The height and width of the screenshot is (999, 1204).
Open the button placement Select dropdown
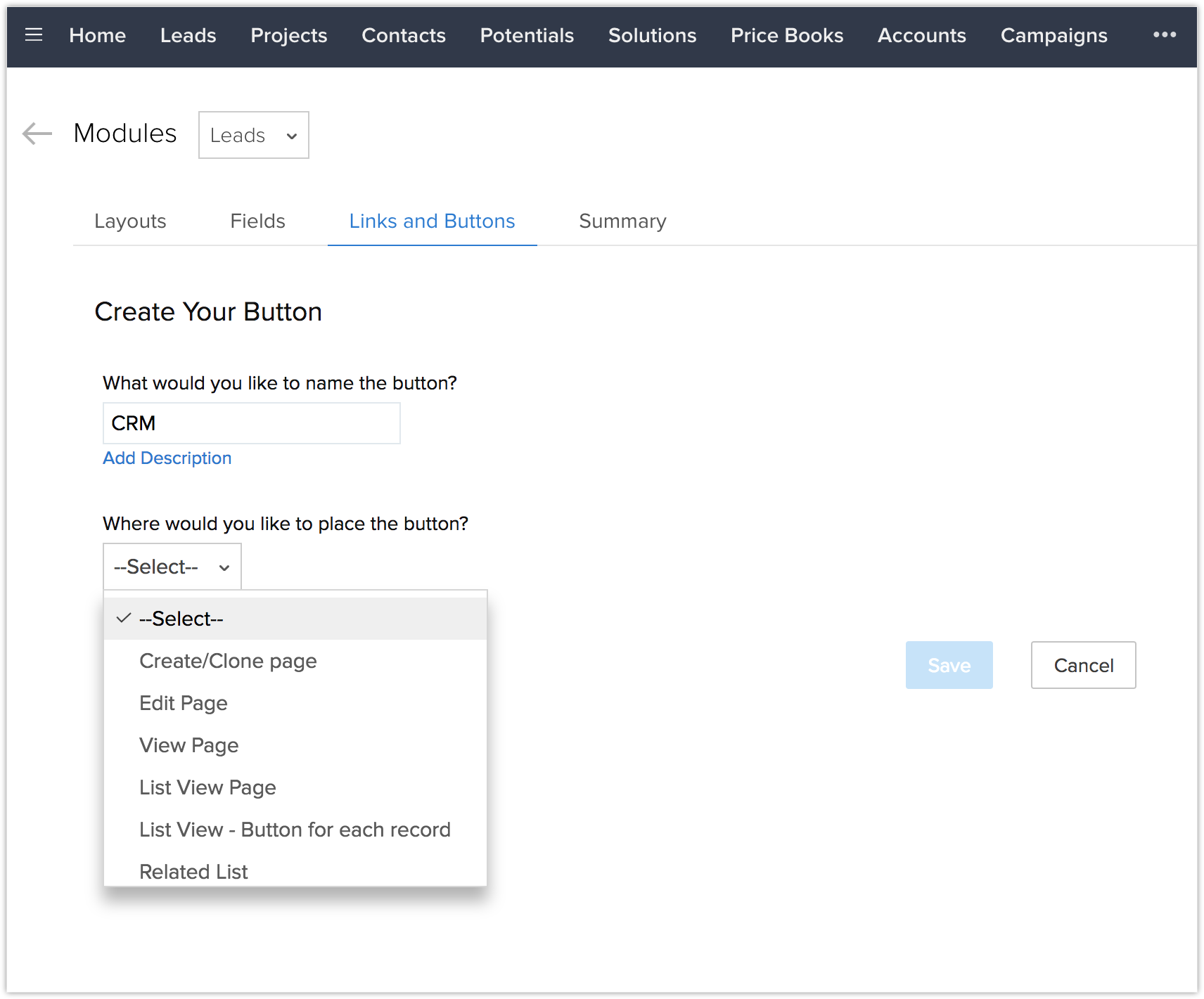click(172, 567)
